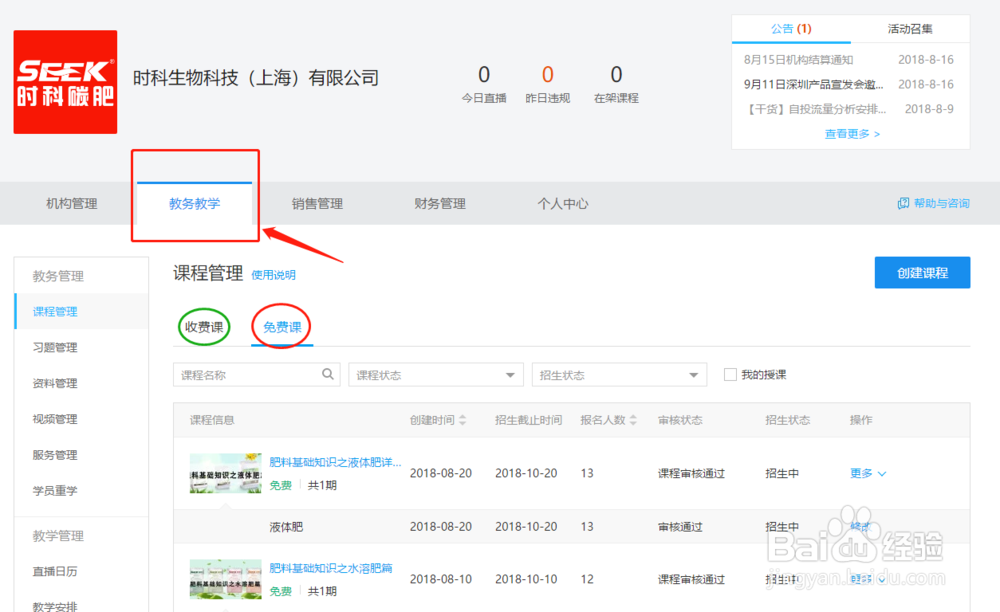1000x612 pixels.
Task: Select 习题管理 in the sidebar
Action: coord(55,347)
